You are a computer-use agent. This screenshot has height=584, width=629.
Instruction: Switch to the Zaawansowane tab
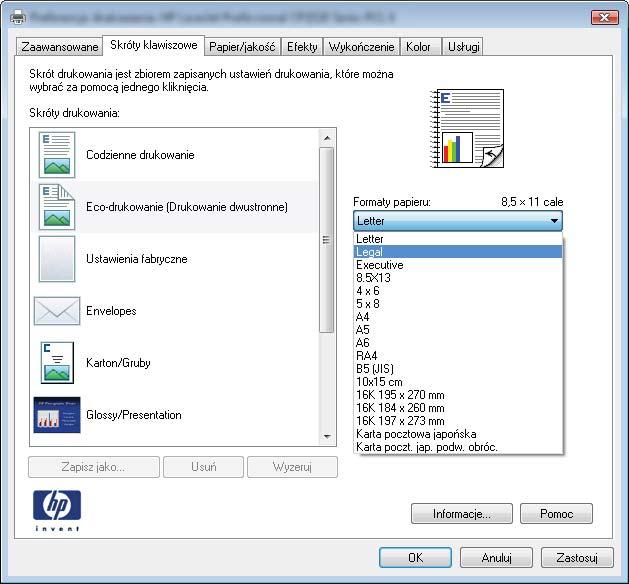59,47
